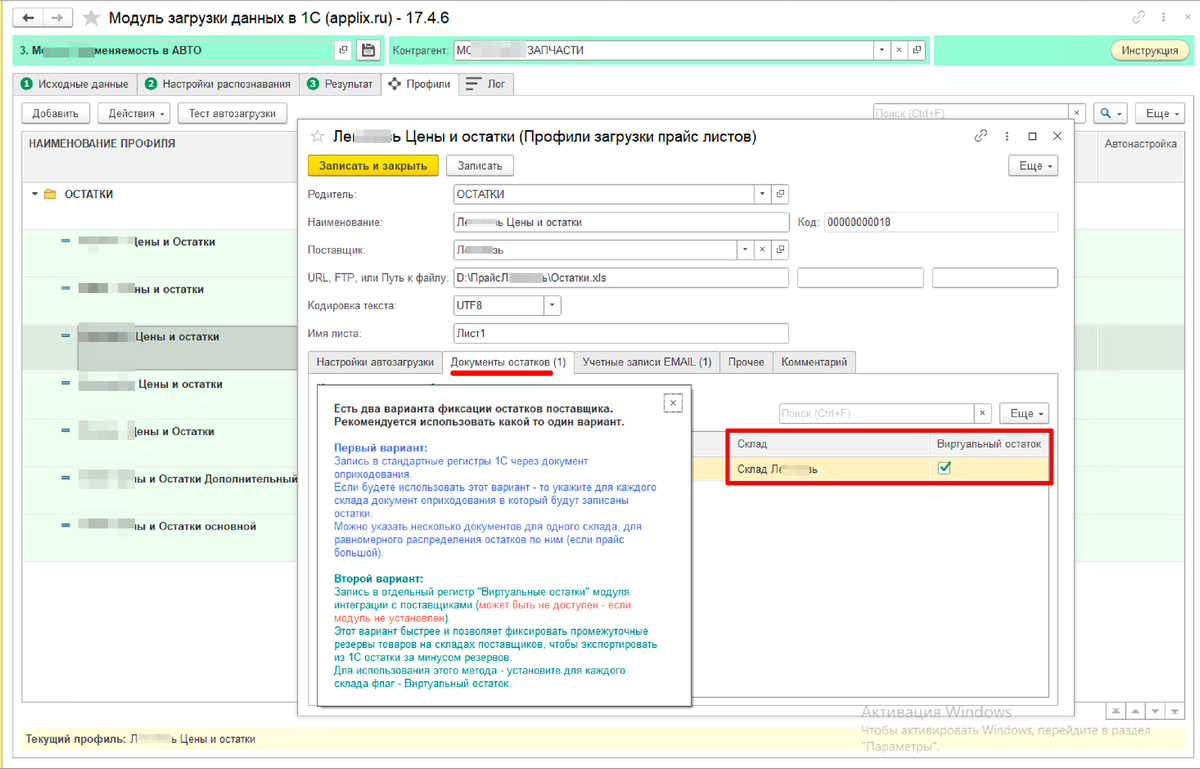The width and height of the screenshot is (1200, 769).
Task: Uncheck Виртуальный остаток checkbox for Склад
Action: (x=944, y=467)
